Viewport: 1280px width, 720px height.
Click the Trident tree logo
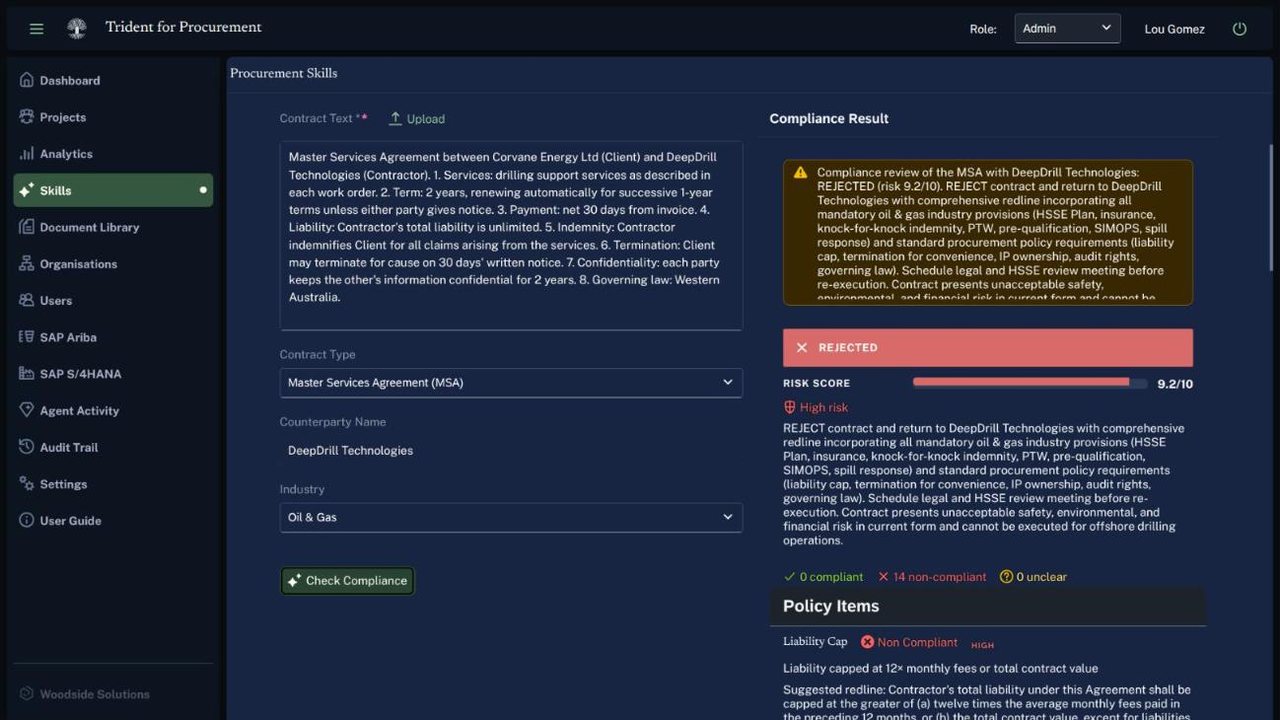pyautogui.click(x=76, y=28)
